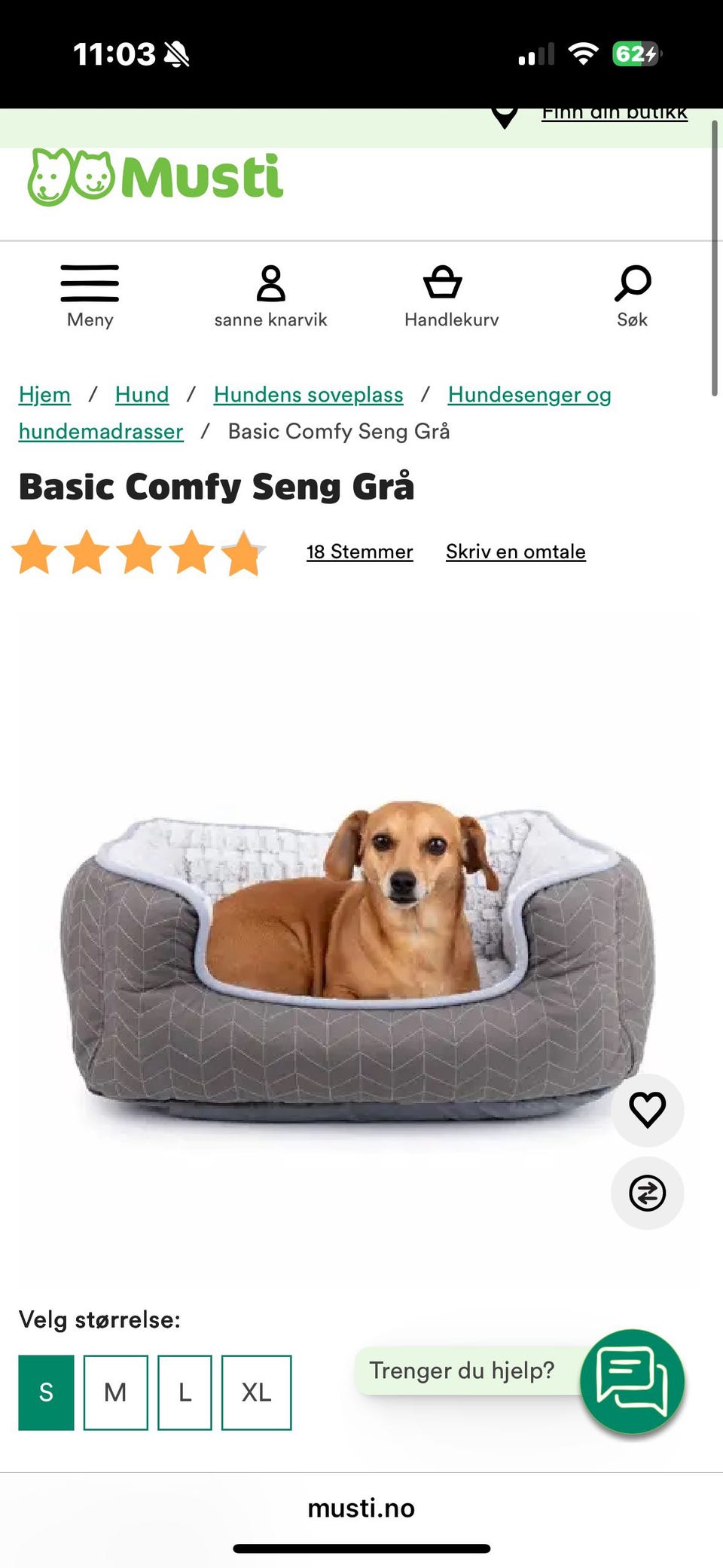Tap the Musti logo
Image resolution: width=723 pixels, height=1568 pixels.
(155, 178)
